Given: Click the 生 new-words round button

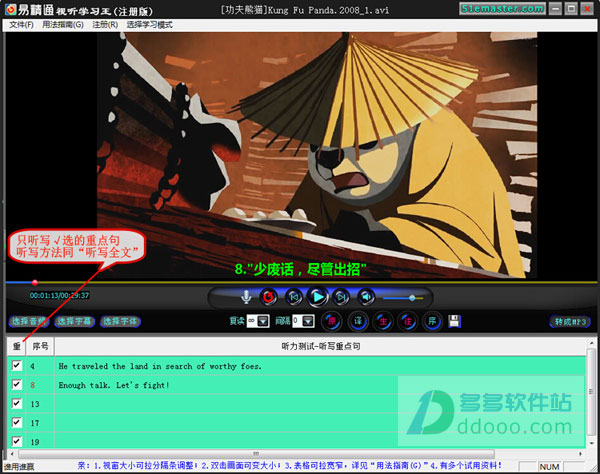Looking at the screenshot, I should coord(383,321).
